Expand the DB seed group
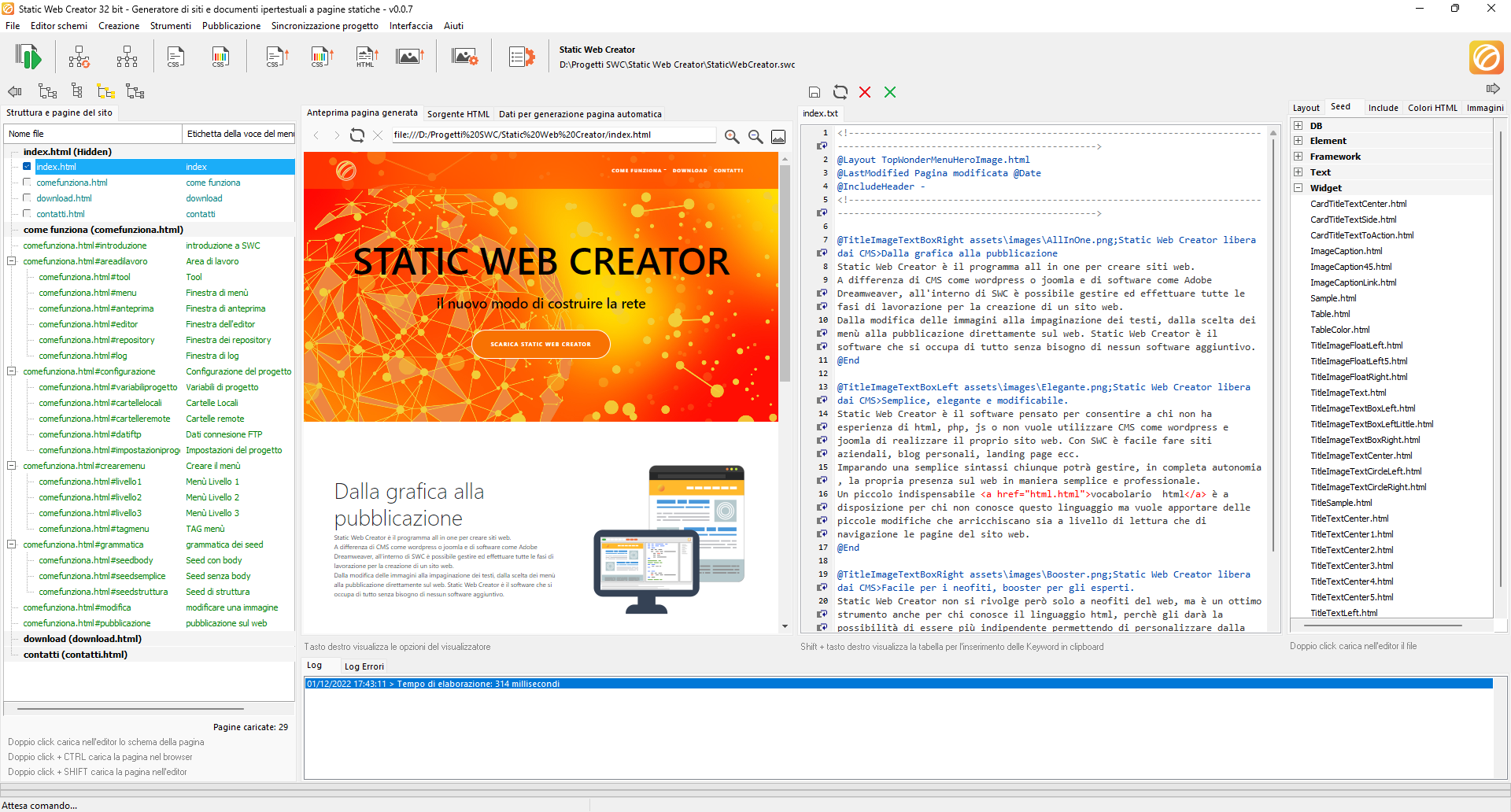 (x=1298, y=125)
